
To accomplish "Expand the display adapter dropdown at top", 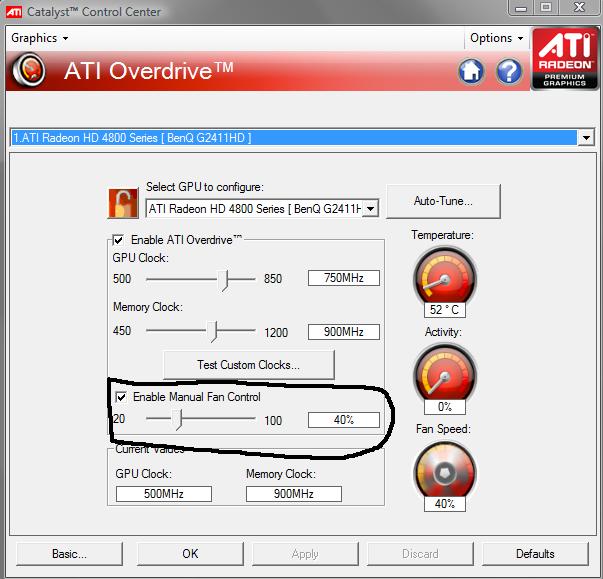I will click(586, 138).
